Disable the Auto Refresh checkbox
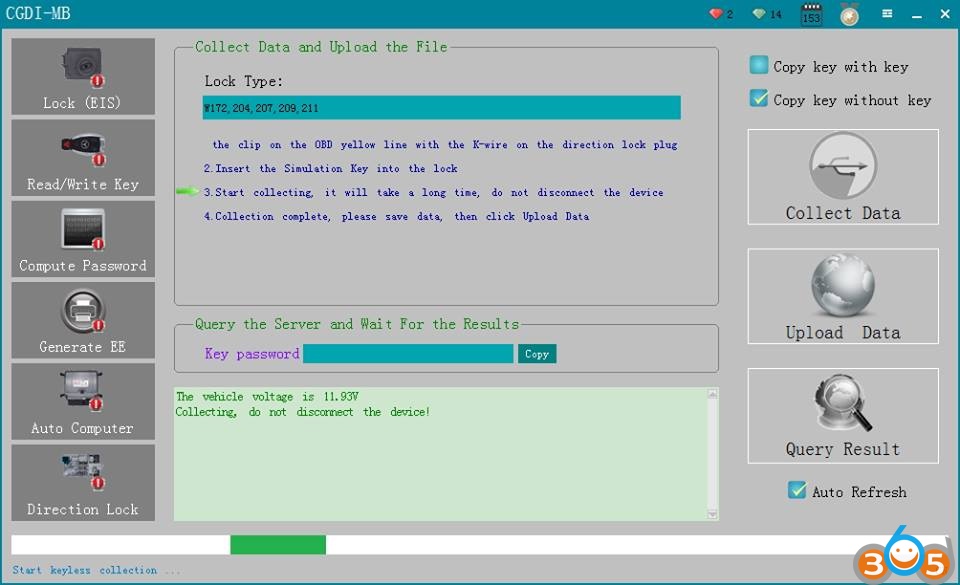 pyautogui.click(x=797, y=491)
